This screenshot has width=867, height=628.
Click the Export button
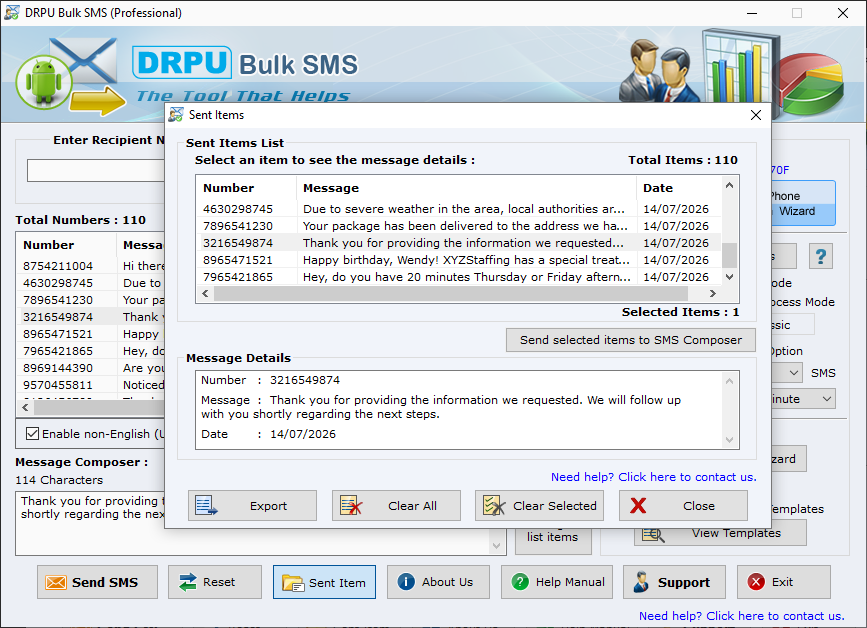pos(252,506)
